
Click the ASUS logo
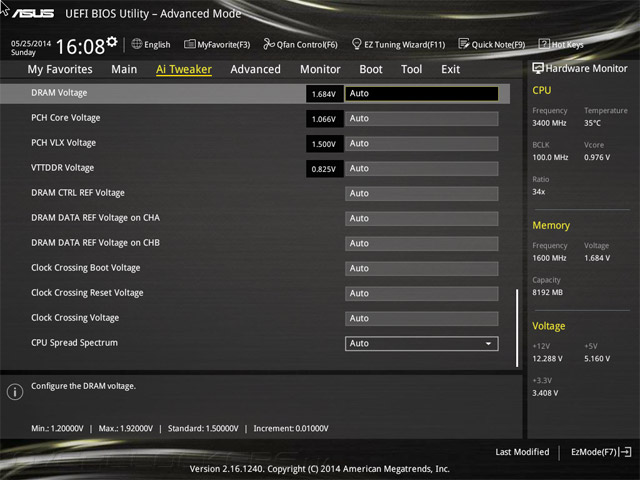click(x=33, y=14)
